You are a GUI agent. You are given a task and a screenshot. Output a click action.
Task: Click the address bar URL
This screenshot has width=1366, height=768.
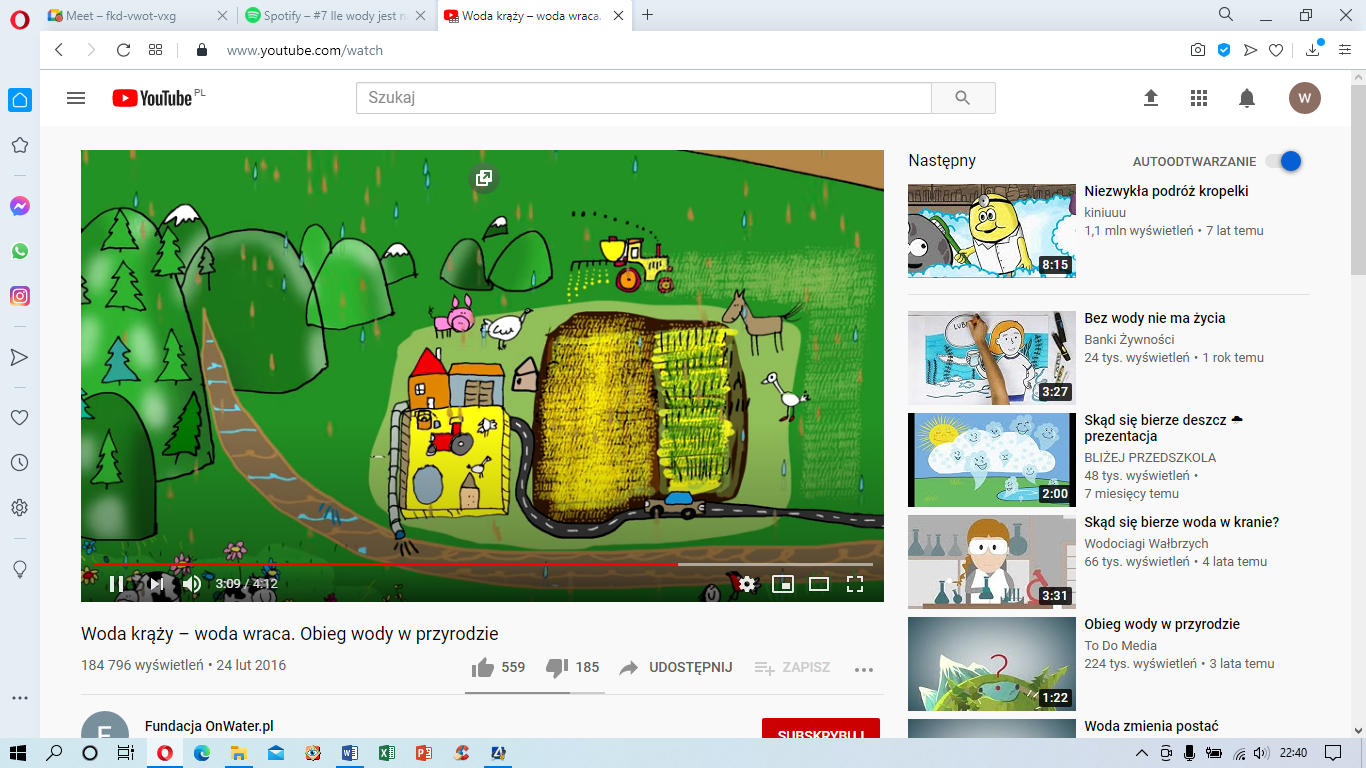[x=304, y=50]
